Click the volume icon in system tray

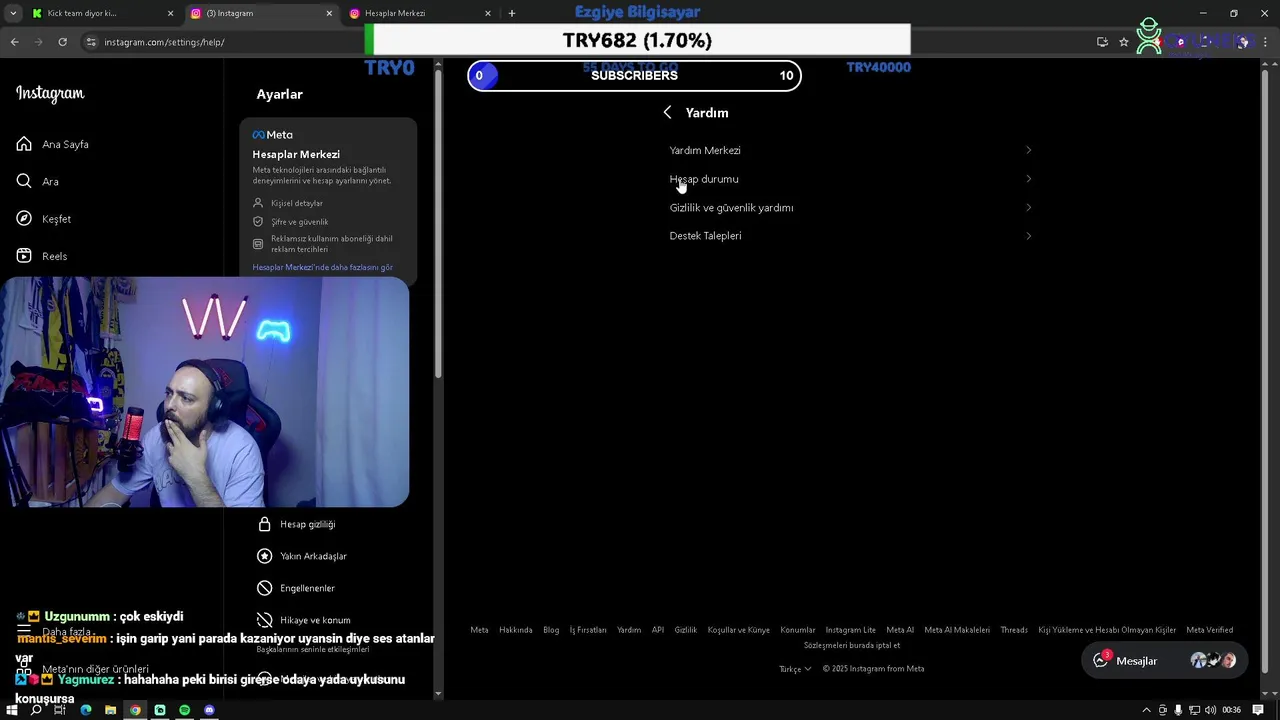(1211, 710)
